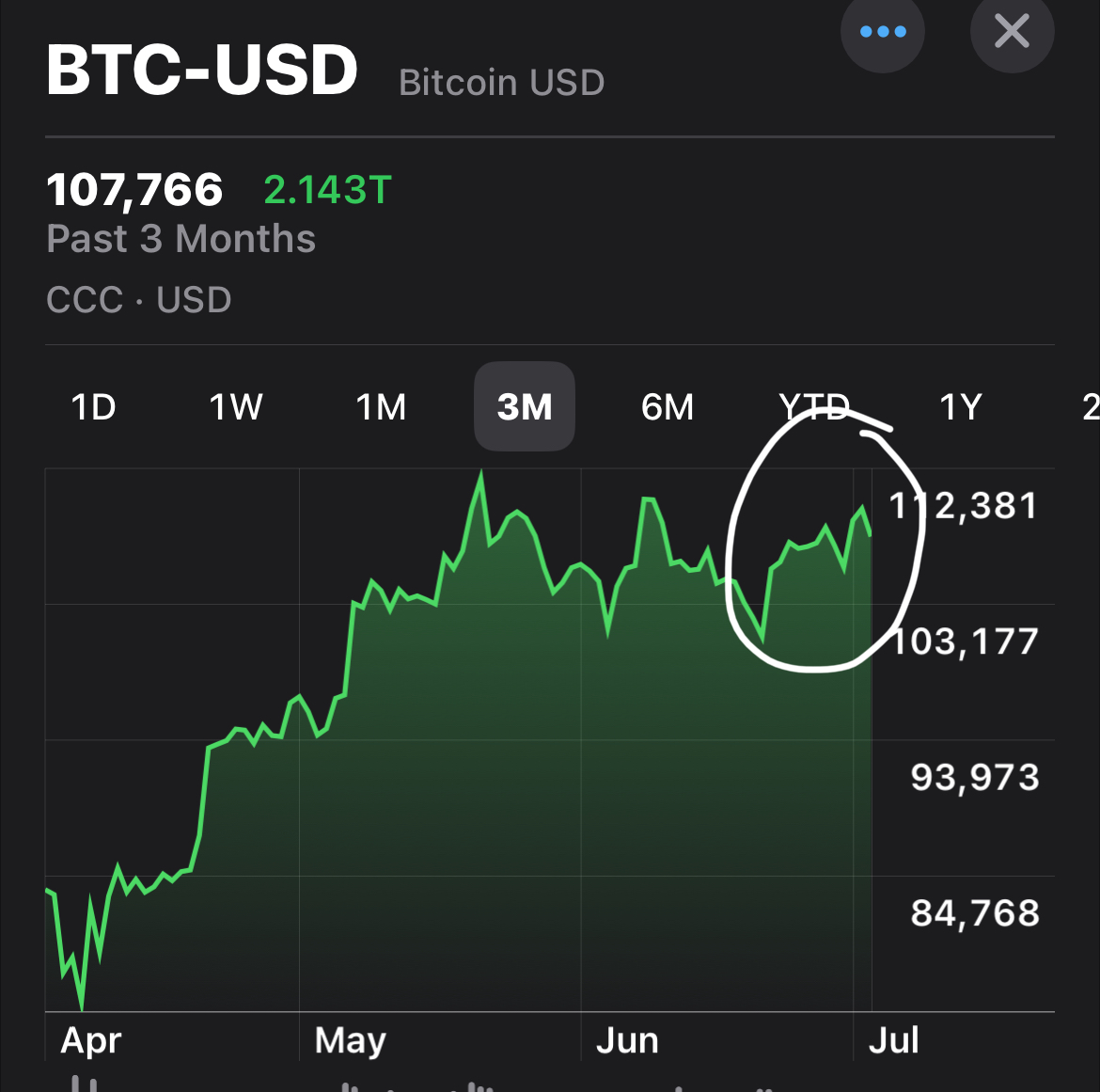
Task: Choose the YTD range tab
Action: (814, 407)
